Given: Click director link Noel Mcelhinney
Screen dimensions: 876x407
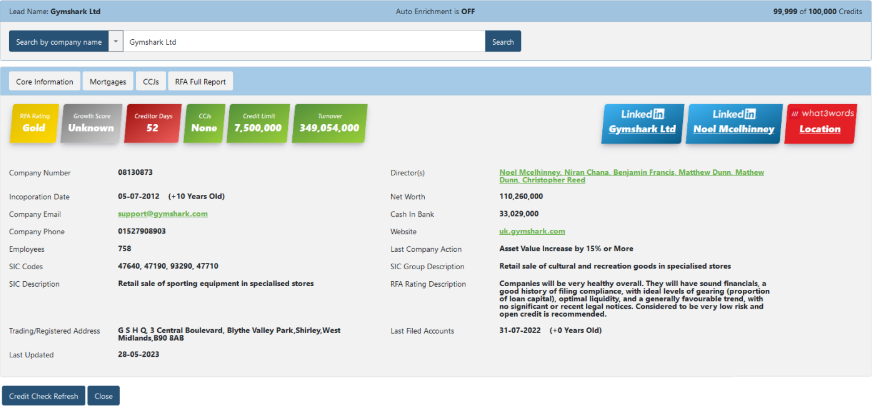Looking at the screenshot, I should (530, 173).
